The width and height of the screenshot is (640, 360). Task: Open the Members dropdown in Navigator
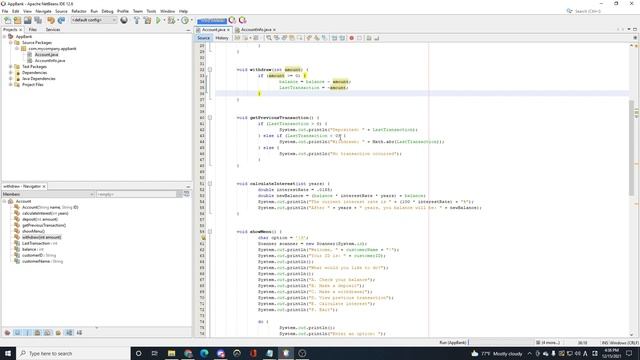(48, 194)
